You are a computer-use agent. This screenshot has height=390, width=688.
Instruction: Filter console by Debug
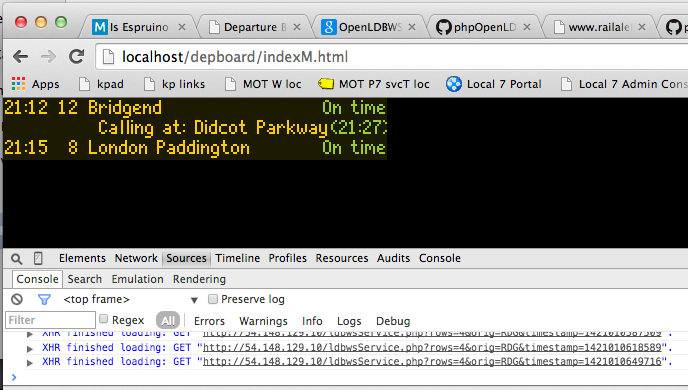pos(393,321)
